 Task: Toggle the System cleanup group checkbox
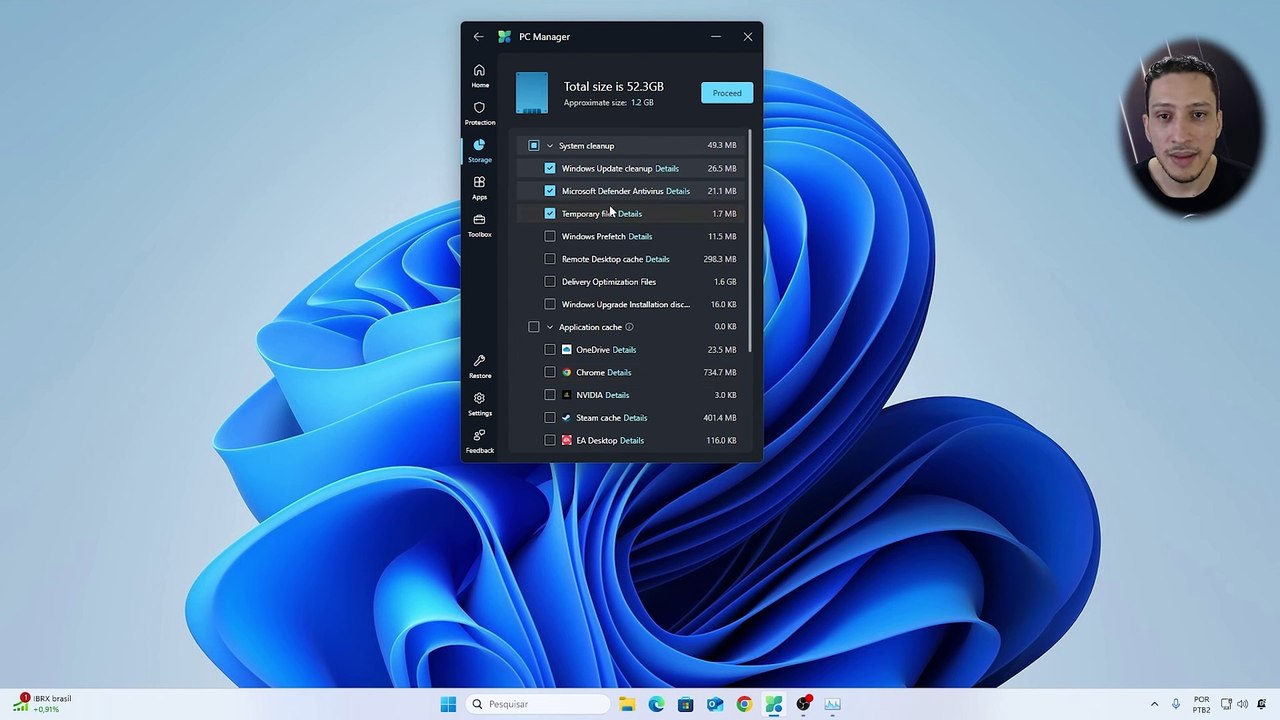534,146
